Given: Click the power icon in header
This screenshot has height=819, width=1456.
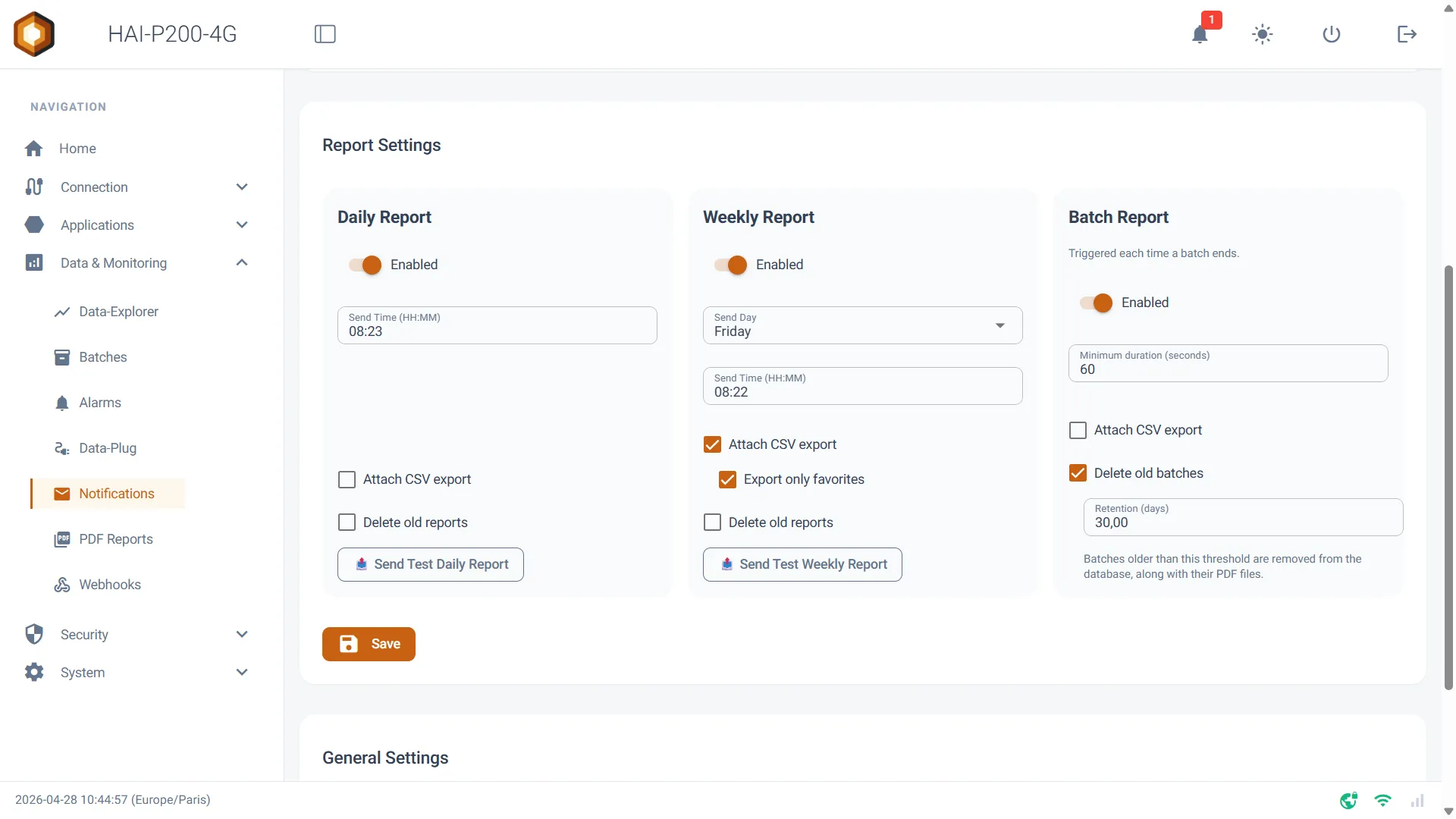Looking at the screenshot, I should click(1332, 34).
